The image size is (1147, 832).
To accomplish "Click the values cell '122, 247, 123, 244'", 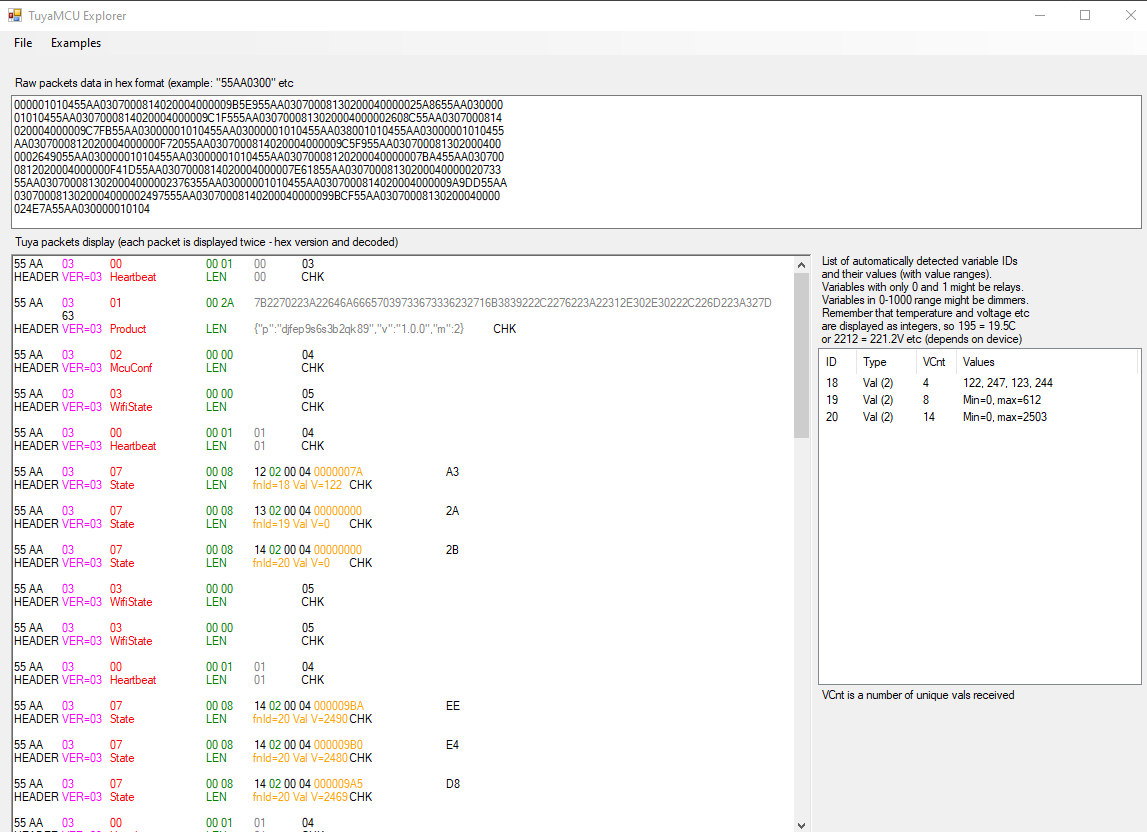I will pos(1007,383).
